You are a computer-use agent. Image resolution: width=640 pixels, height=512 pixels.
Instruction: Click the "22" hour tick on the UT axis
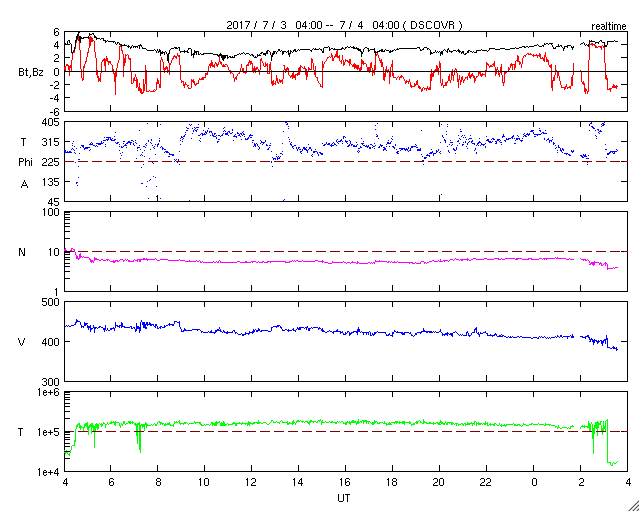tap(486, 484)
